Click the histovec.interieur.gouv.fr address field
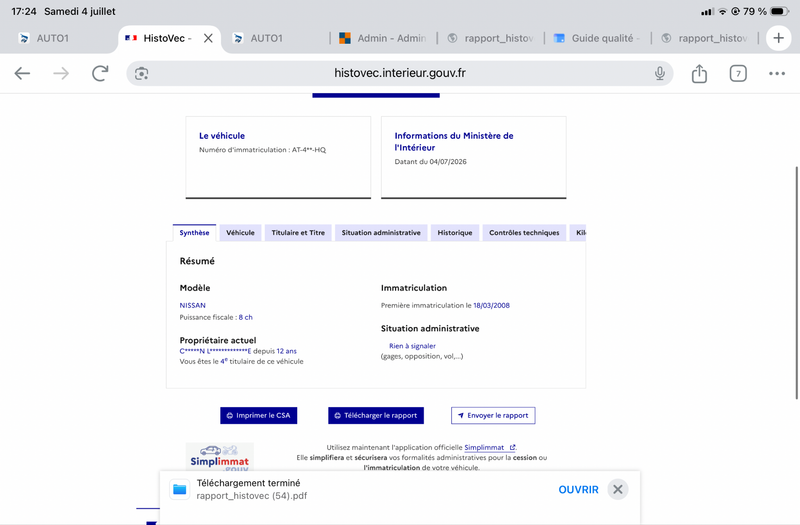The width and height of the screenshot is (800, 525). [399, 73]
